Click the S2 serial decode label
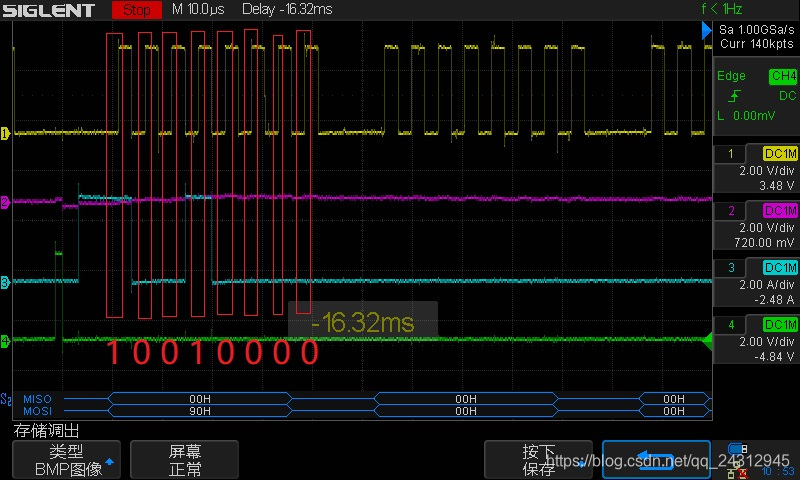Image resolution: width=800 pixels, height=480 pixels. tap(6, 399)
